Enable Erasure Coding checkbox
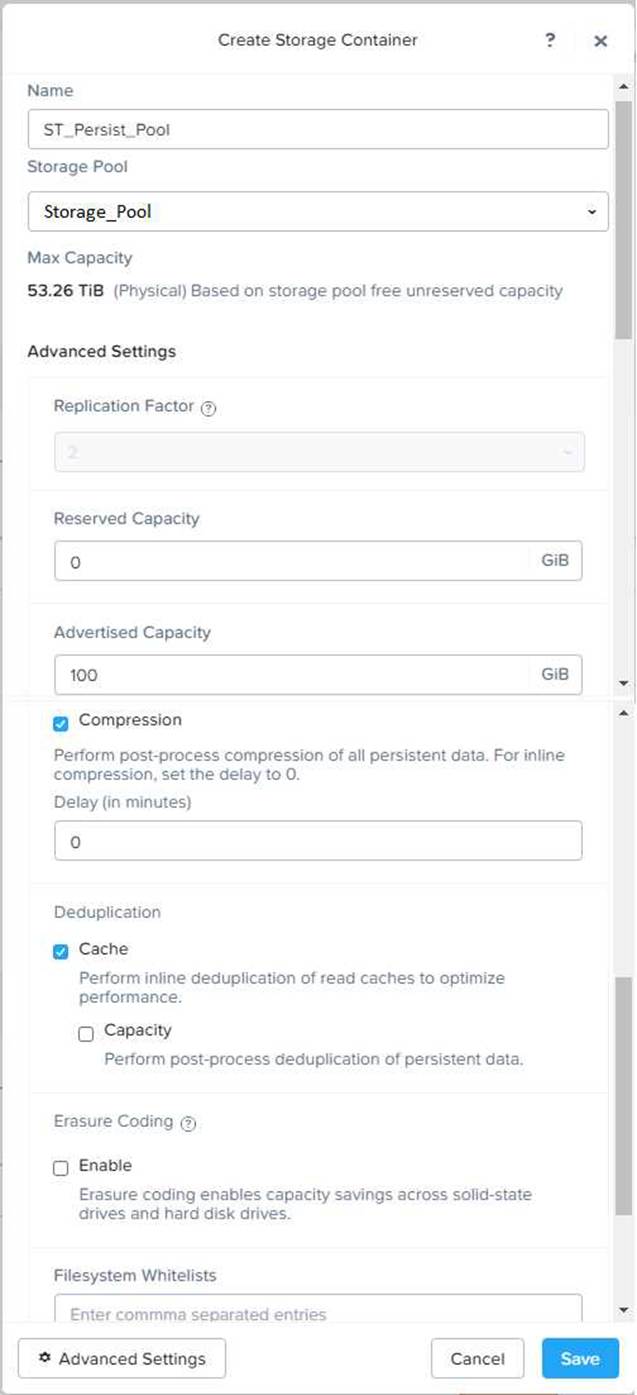 pos(61,1167)
